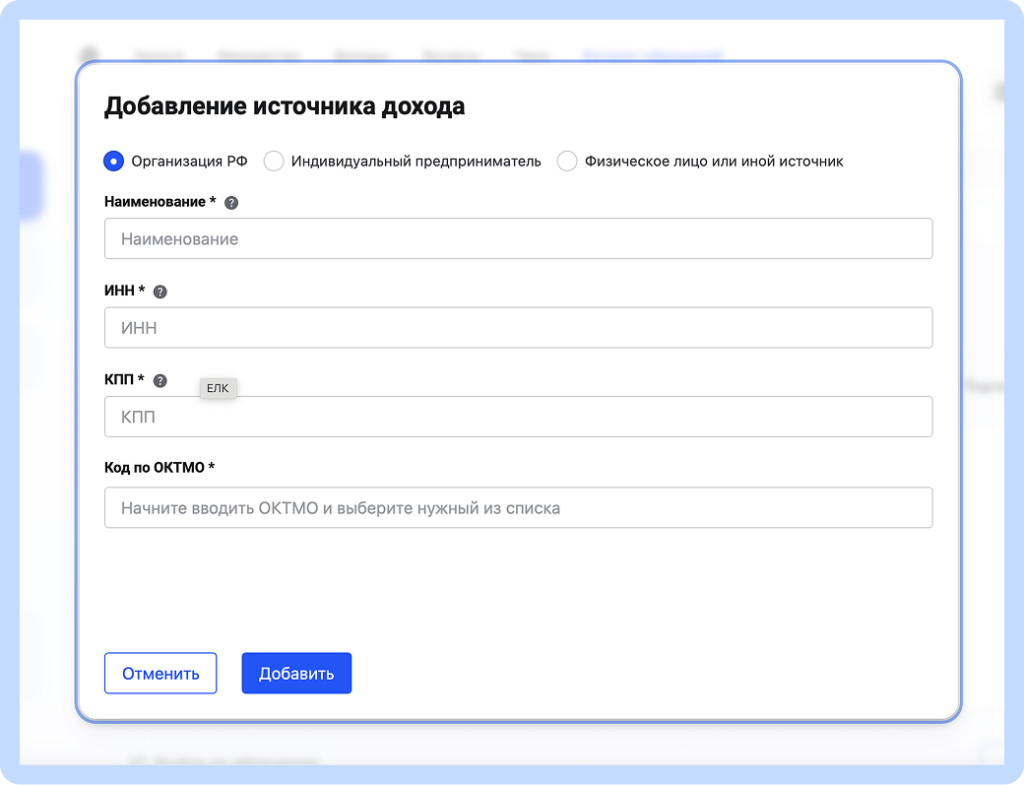Click the ИНН * label text
The image size is (1024, 785).
coord(124,291)
